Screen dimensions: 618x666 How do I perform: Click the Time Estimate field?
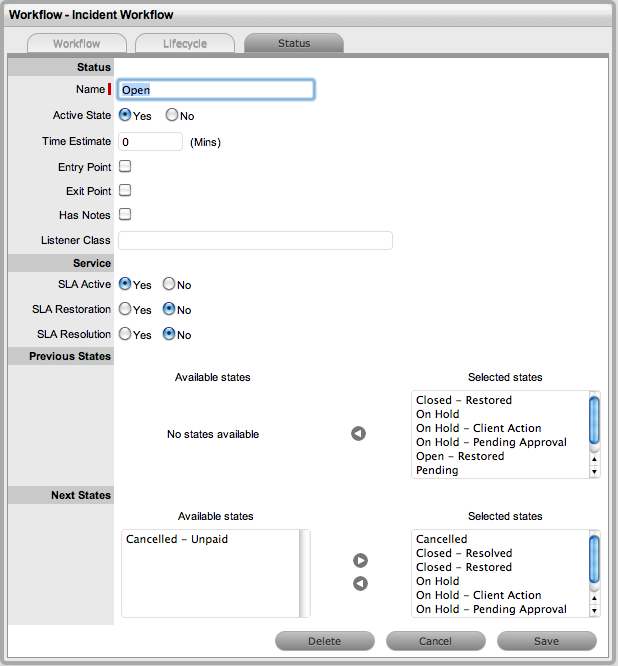click(150, 141)
